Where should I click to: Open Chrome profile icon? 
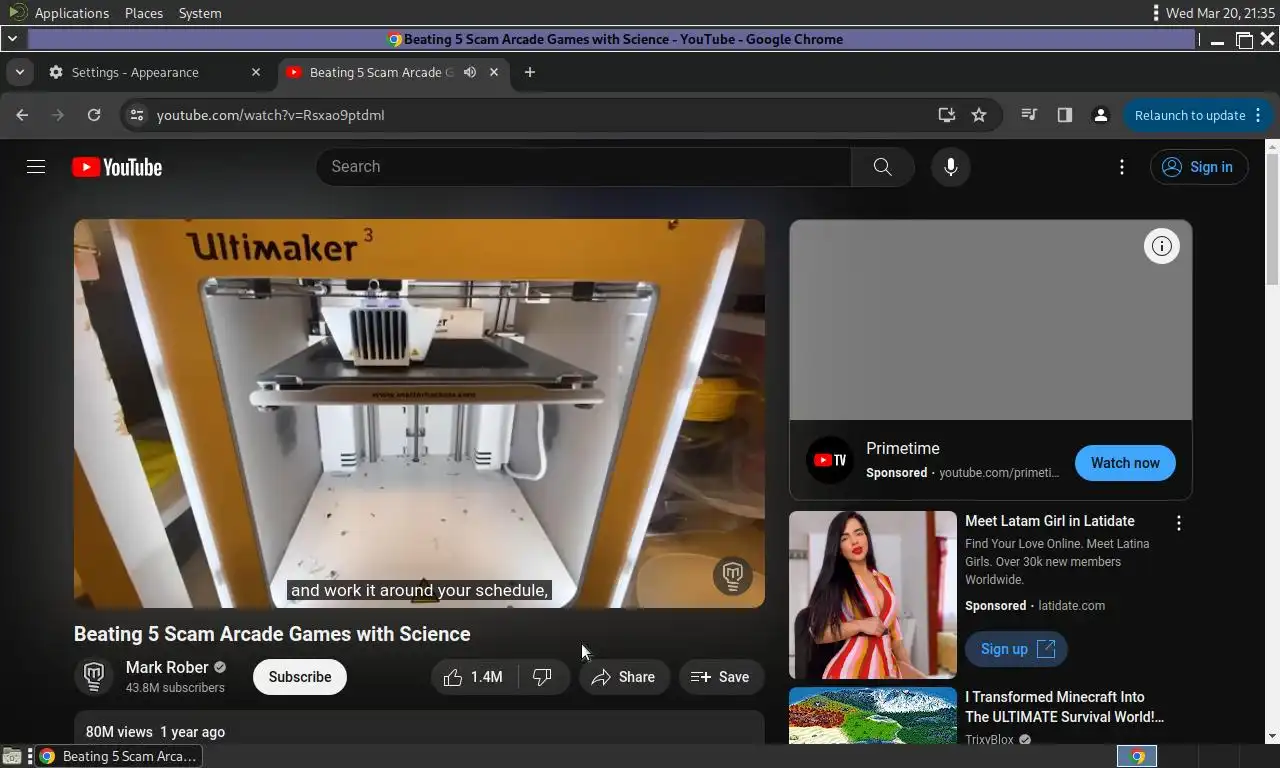(x=1101, y=115)
